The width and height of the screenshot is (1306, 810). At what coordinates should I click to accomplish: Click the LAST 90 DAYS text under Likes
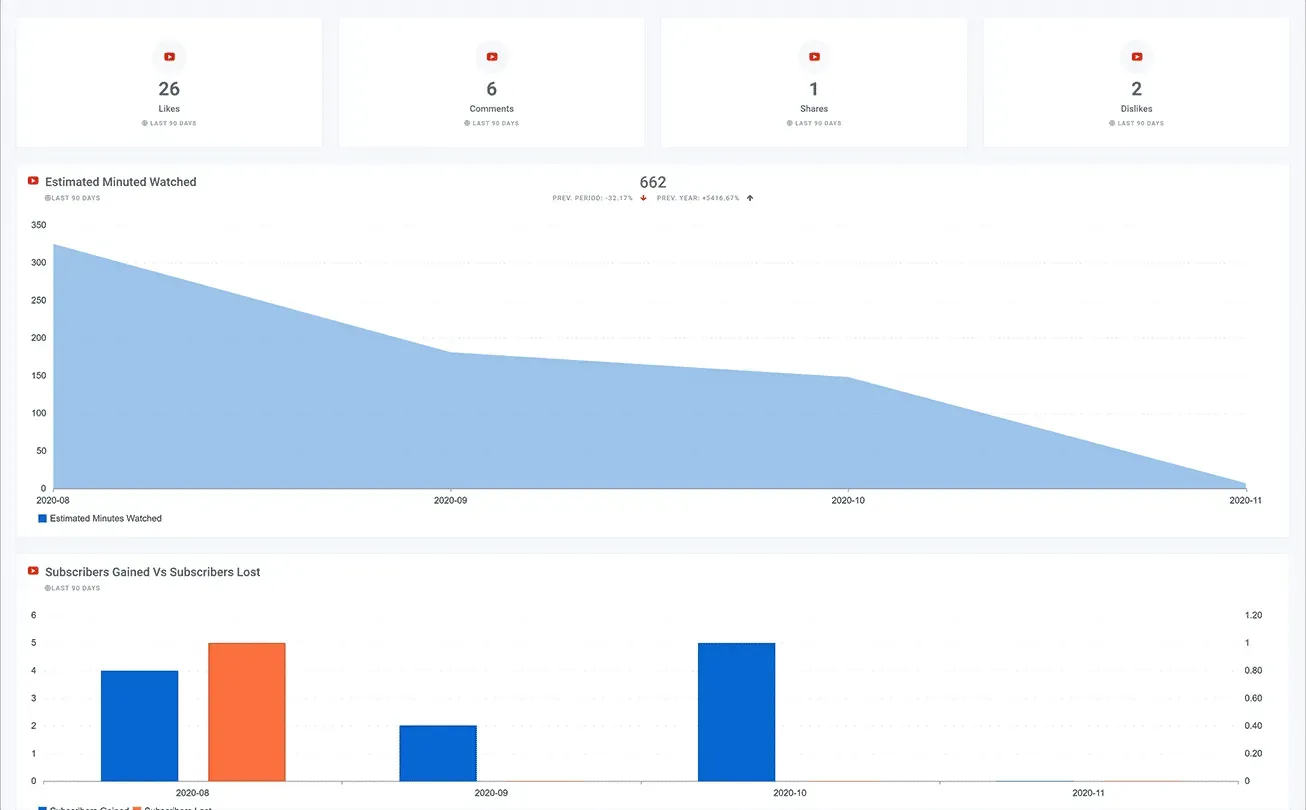(x=173, y=123)
